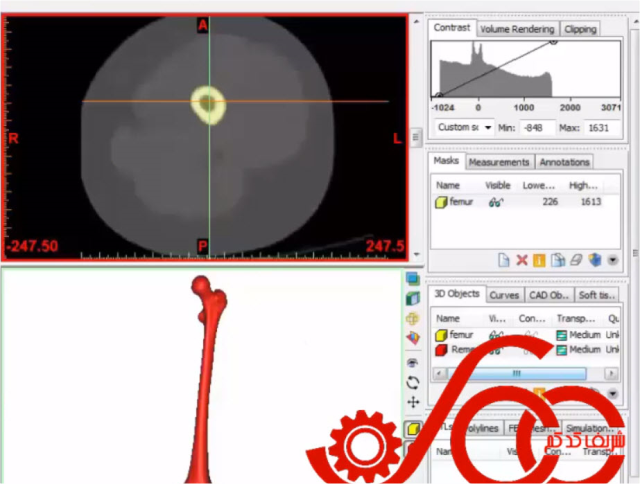Click the axial view slice scrollbar thumb
This screenshot has height=484, width=640.
pos(416,137)
